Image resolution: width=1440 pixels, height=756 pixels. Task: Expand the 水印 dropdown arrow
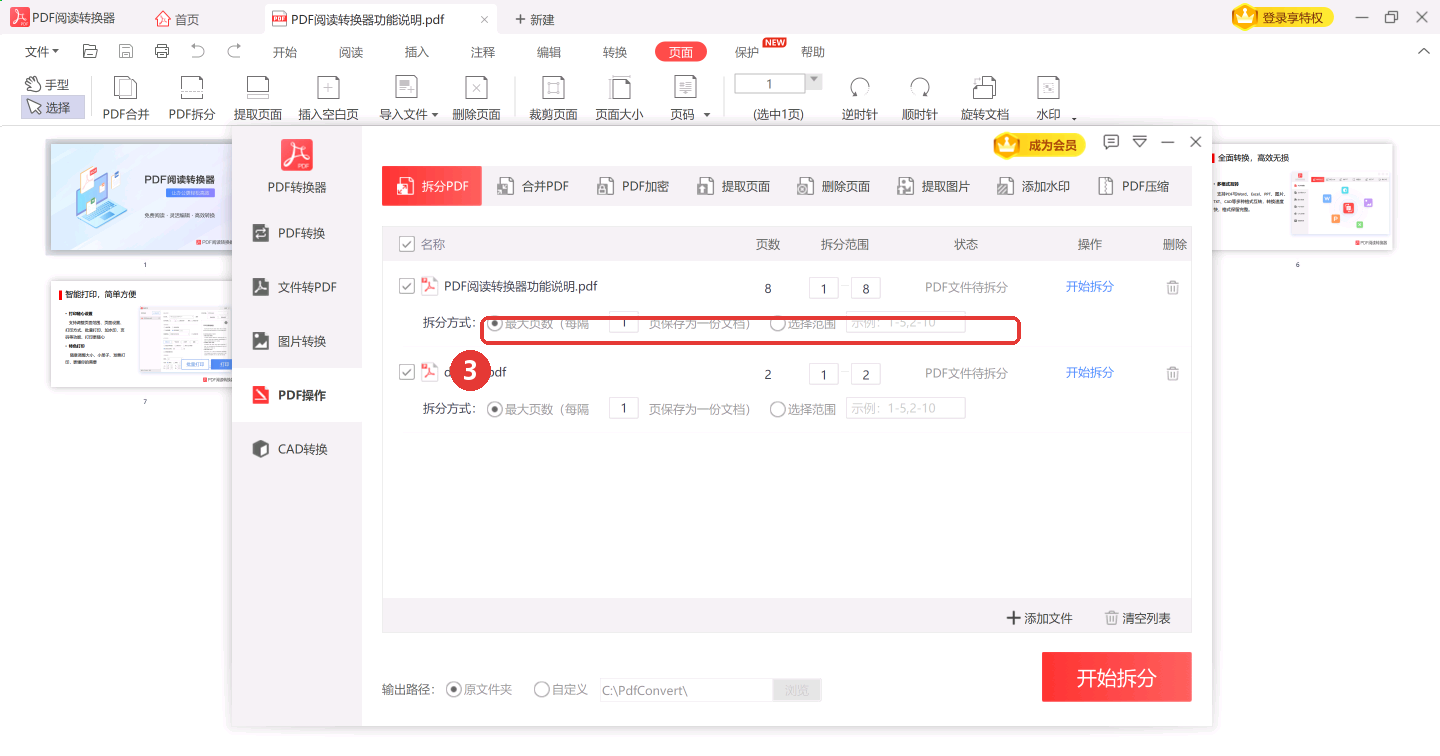coord(1075,118)
